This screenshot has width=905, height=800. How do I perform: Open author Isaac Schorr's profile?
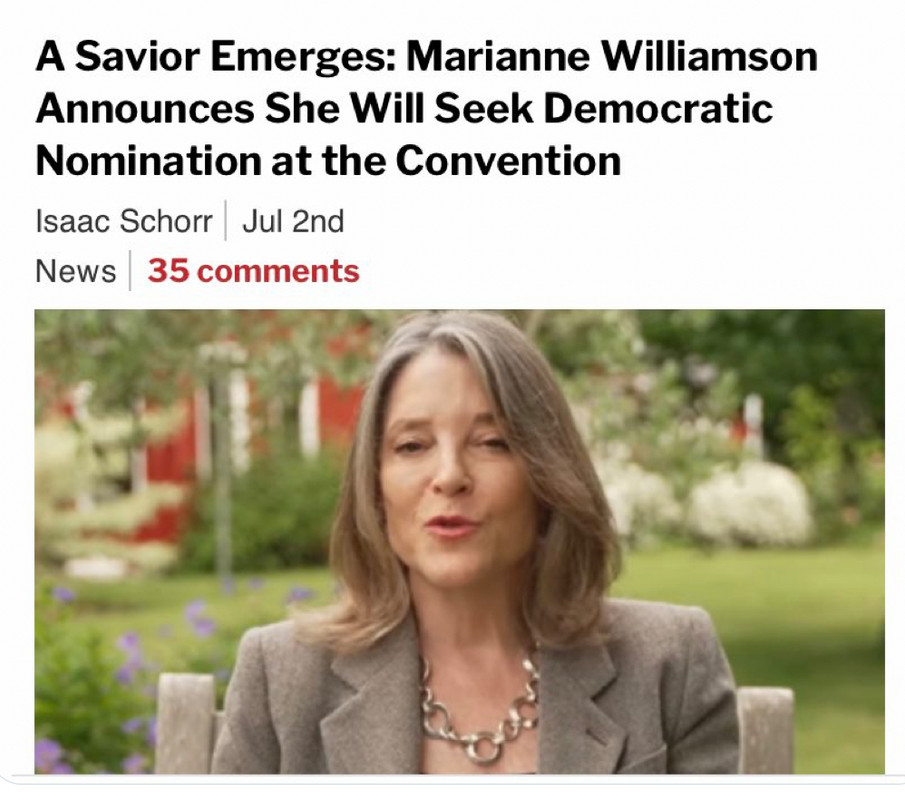click(124, 221)
